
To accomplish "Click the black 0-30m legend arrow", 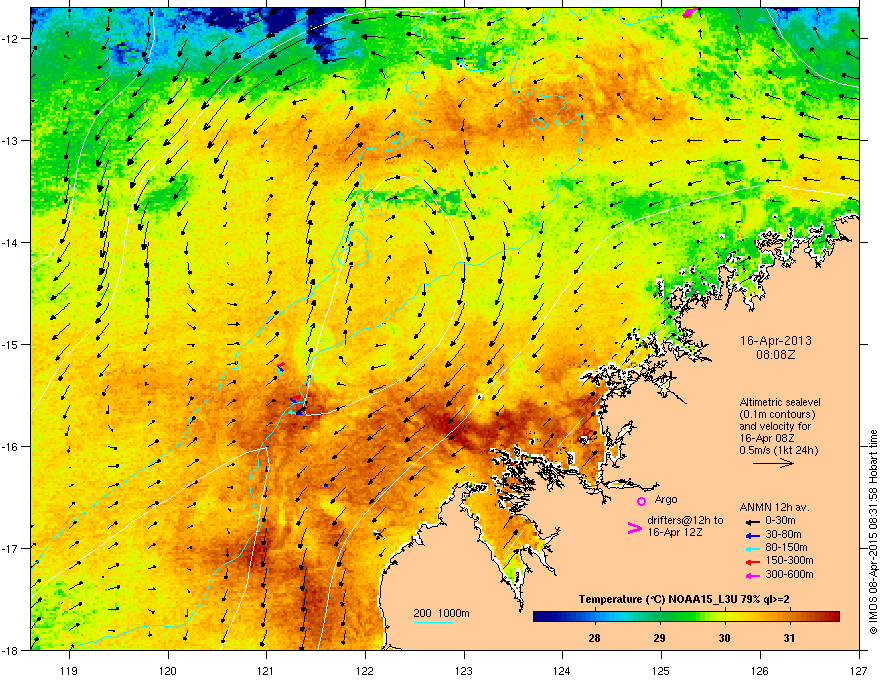I will click(753, 522).
